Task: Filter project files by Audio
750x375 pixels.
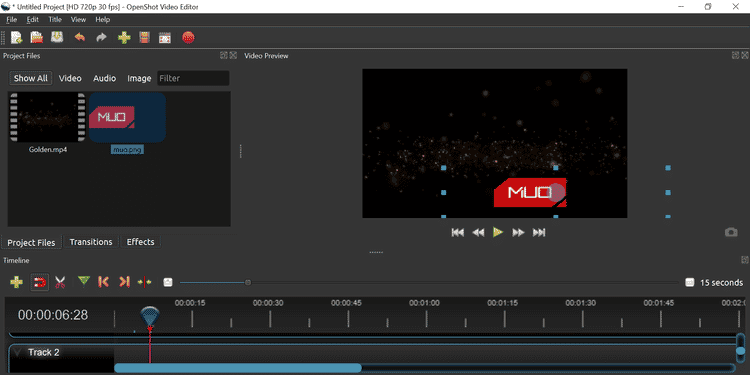Action: coord(104,78)
